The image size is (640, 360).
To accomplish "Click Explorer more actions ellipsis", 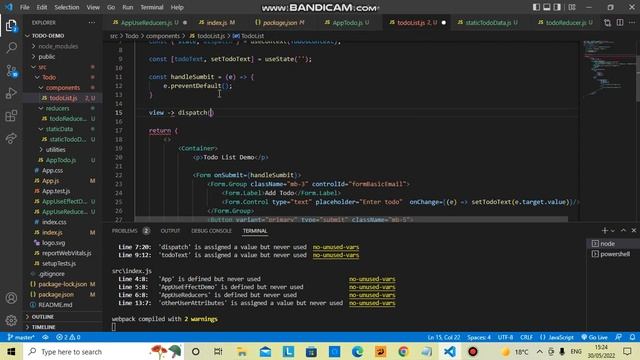I will 92,23.
